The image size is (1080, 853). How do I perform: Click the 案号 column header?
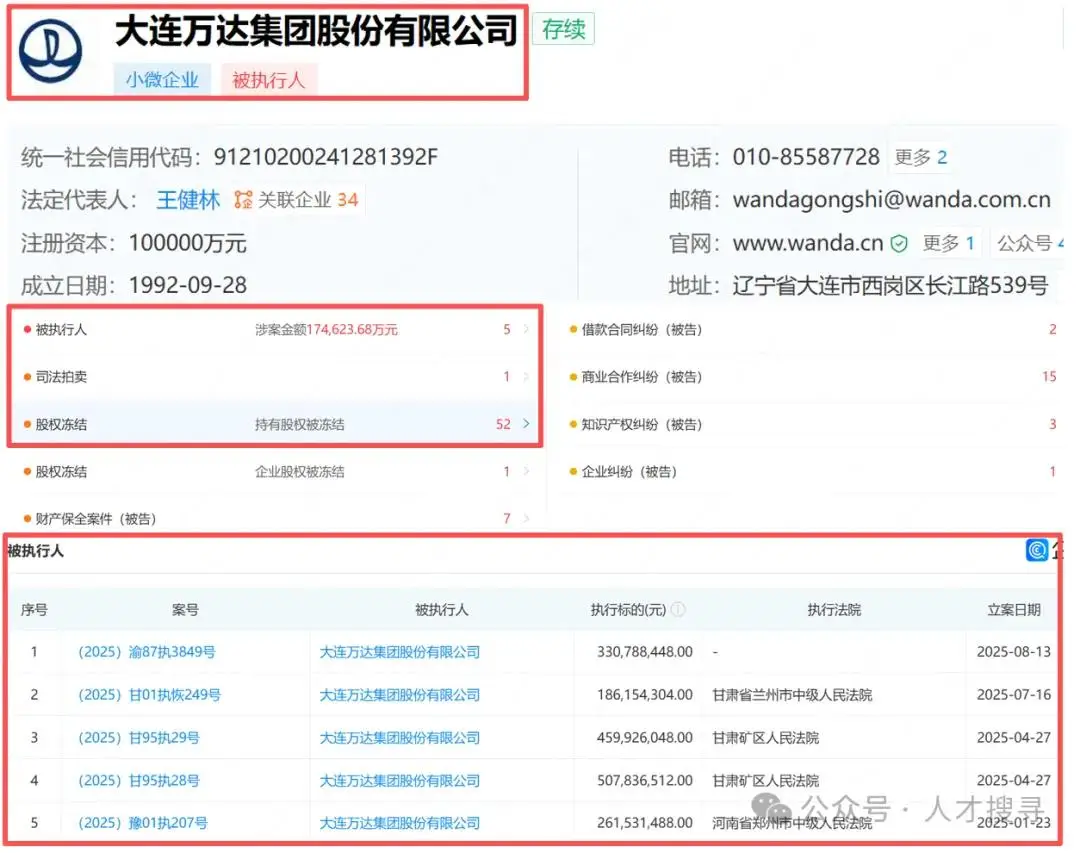tap(185, 610)
